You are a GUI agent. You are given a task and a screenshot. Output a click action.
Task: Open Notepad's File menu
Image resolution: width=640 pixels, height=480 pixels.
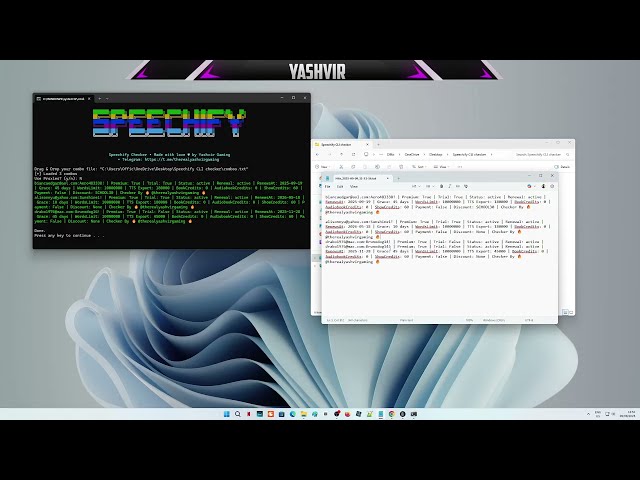tap(327, 187)
